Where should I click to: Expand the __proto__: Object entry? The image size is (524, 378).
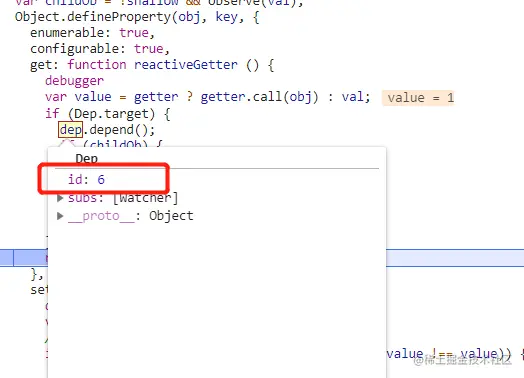[60, 216]
